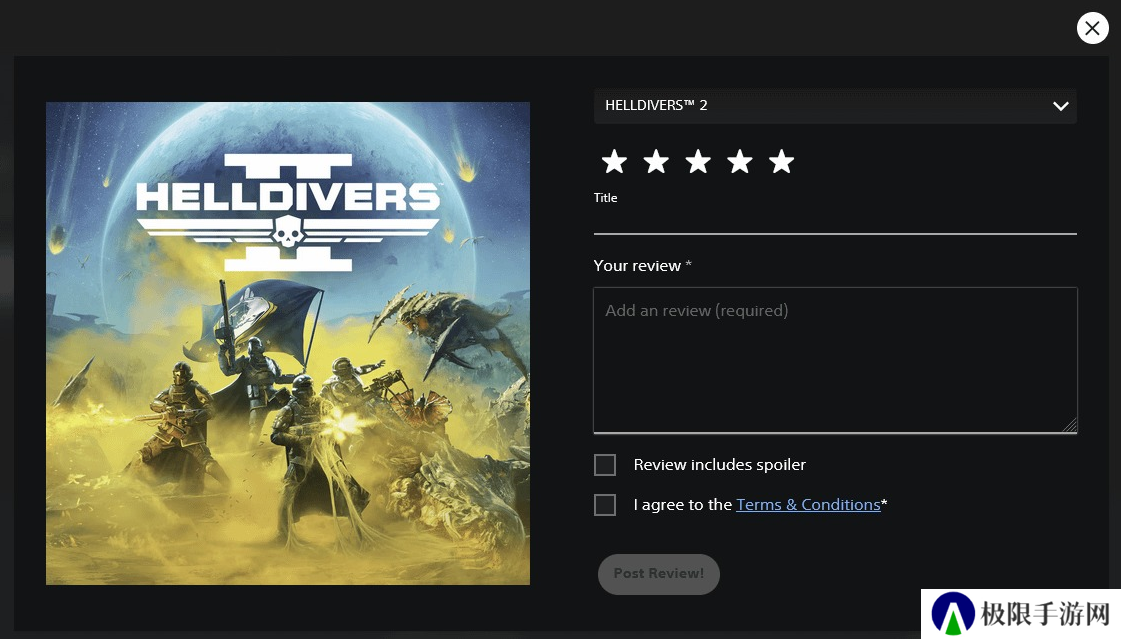Choose the third star rating
Viewport: 1121px width, 639px height.
coord(698,162)
